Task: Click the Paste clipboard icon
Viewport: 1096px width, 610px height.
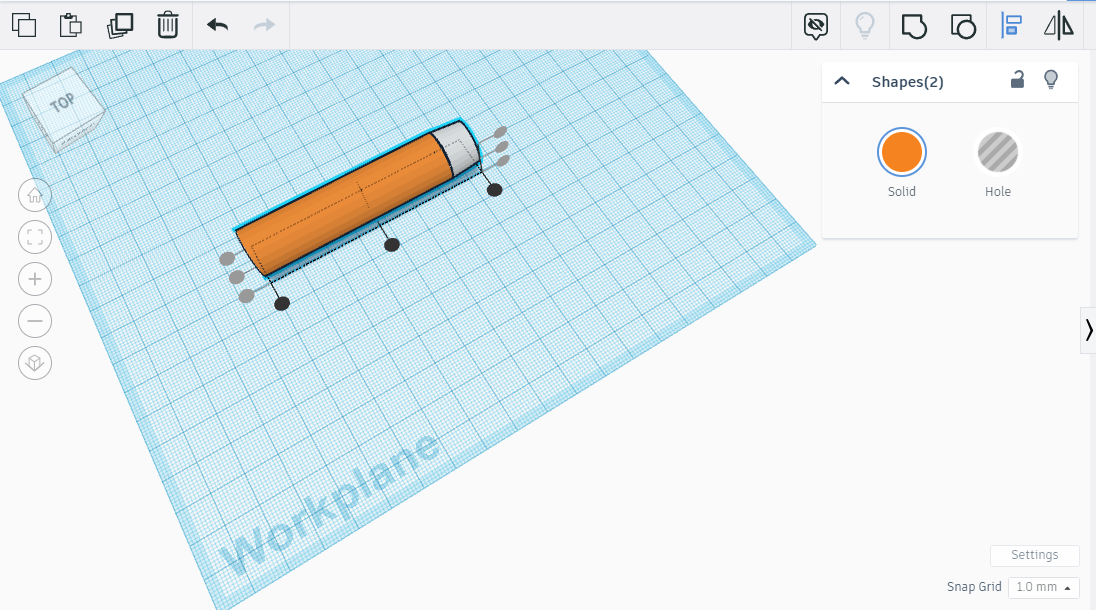Action: point(71,25)
